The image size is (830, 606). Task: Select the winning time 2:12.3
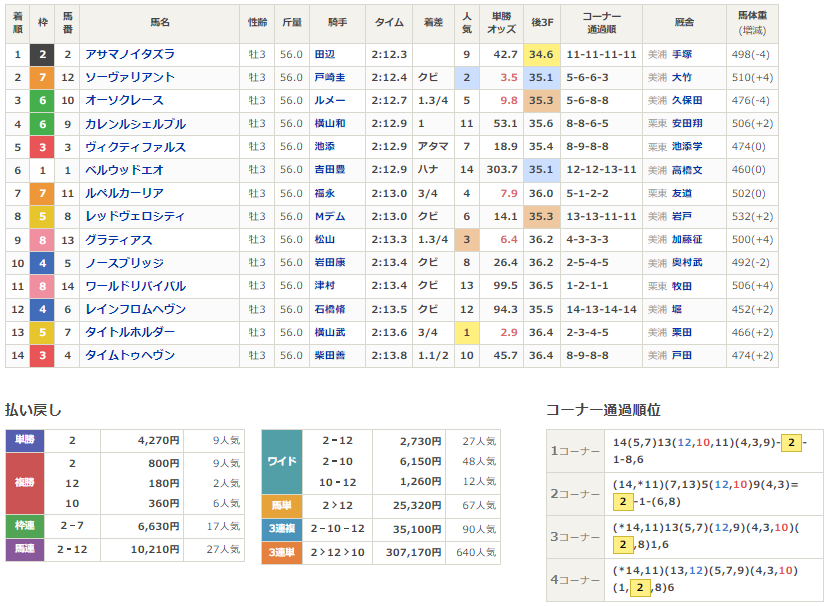(389, 55)
